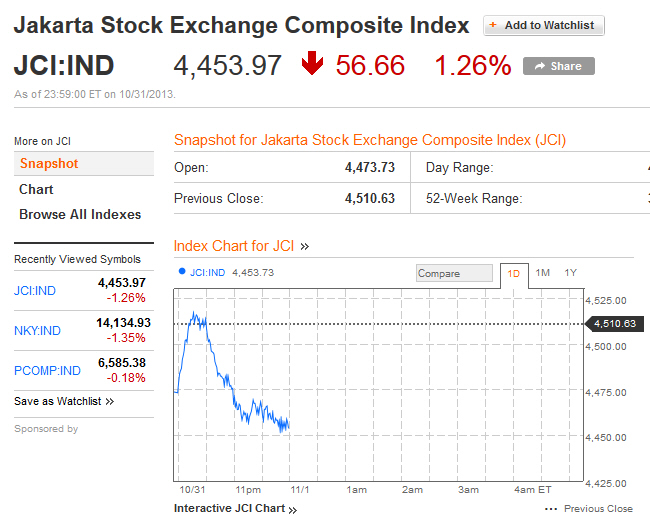The width and height of the screenshot is (650, 528).
Task: Open the Chart sidebar item
Action: (x=36, y=189)
